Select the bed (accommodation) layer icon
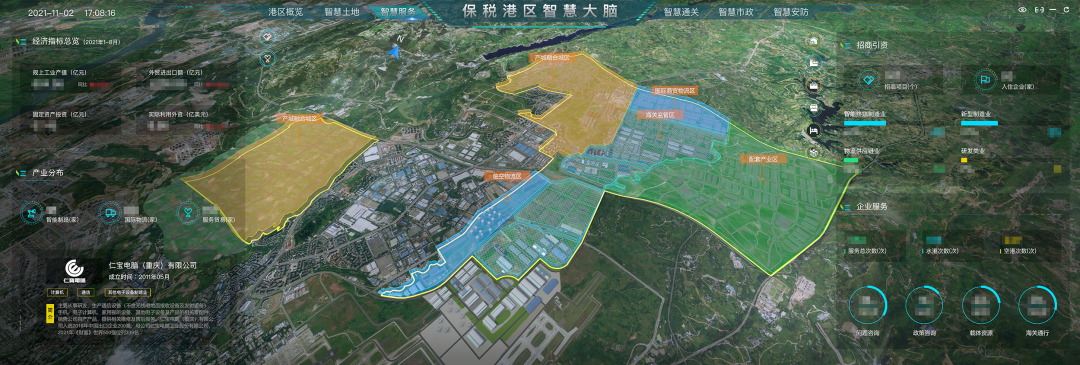 (814, 131)
